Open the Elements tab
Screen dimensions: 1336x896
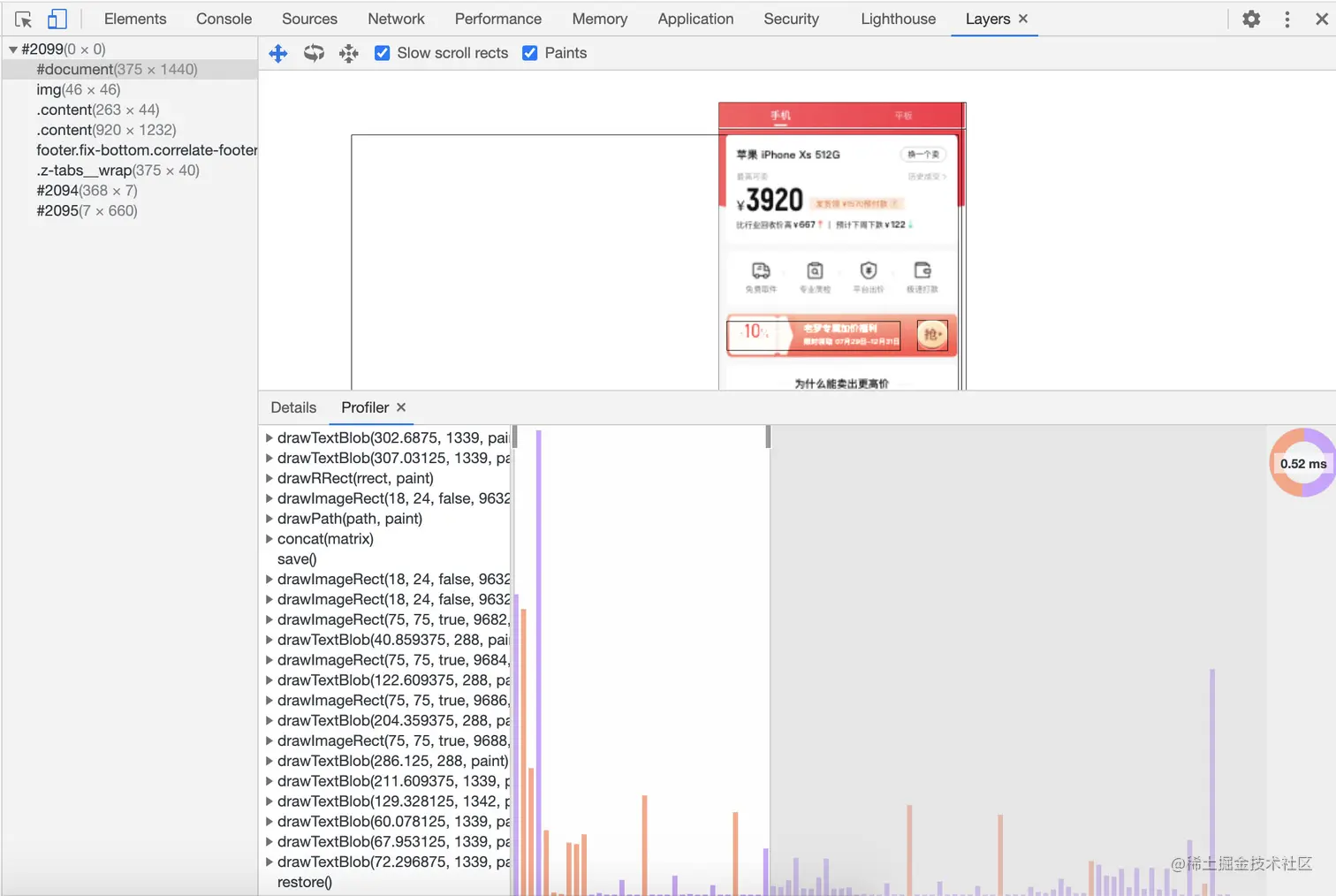coord(135,19)
